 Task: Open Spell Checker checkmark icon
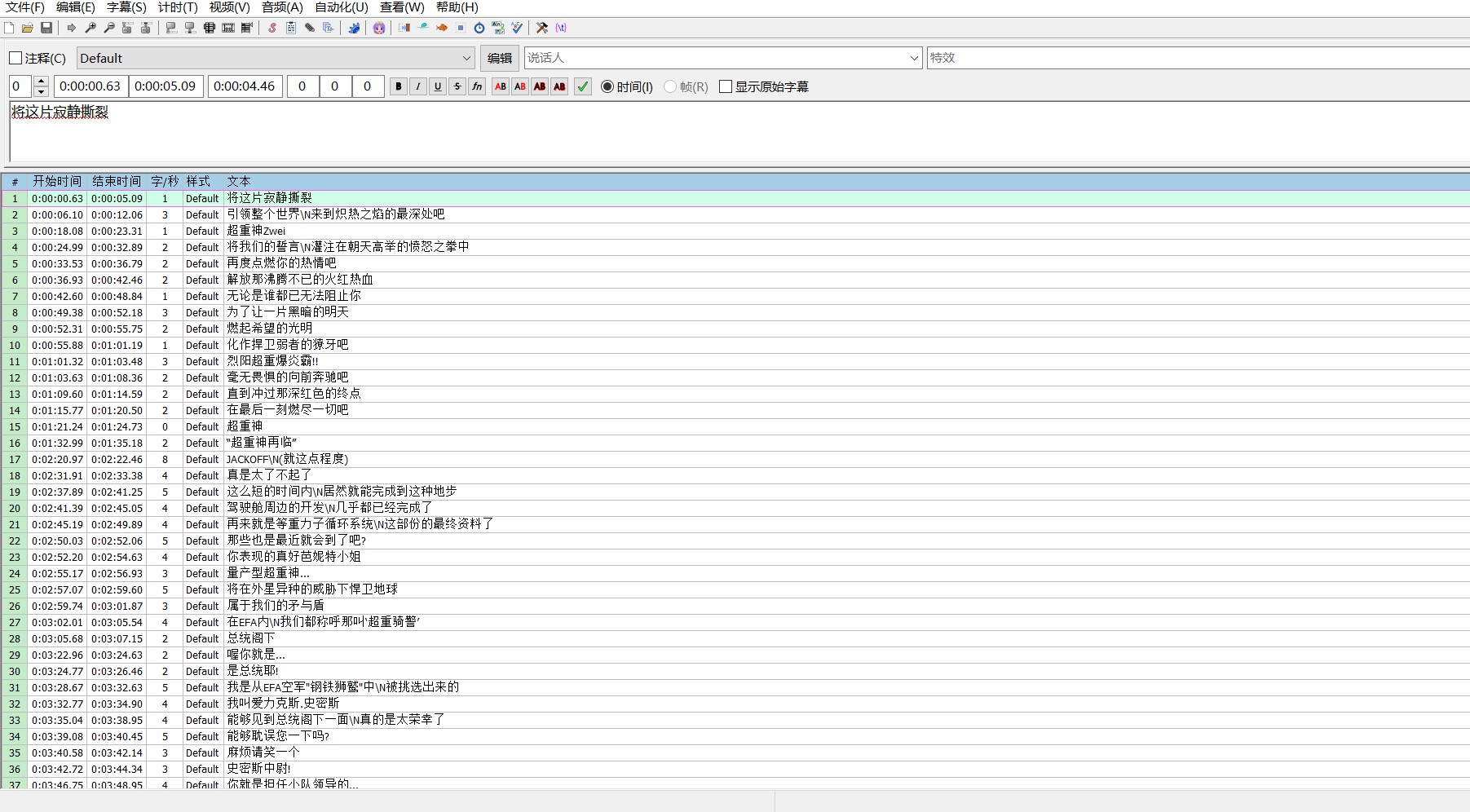[517, 28]
